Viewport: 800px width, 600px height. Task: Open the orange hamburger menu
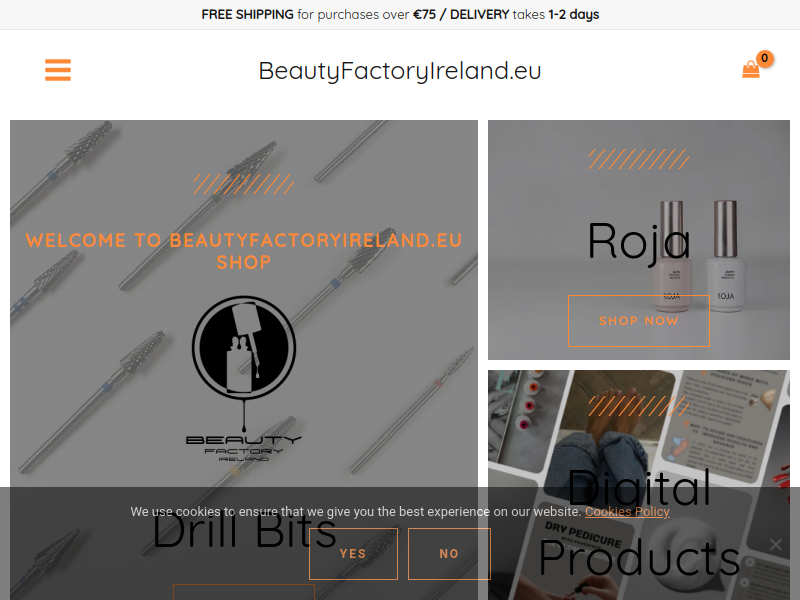point(58,70)
